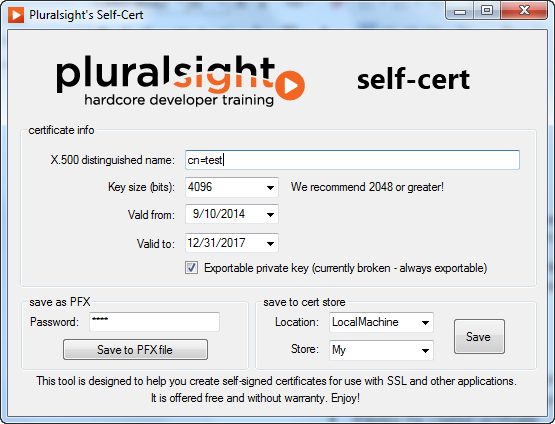The image size is (555, 424).
Task: Click the "Pluralsight's Self-Cert" window title
Action: pos(86,15)
